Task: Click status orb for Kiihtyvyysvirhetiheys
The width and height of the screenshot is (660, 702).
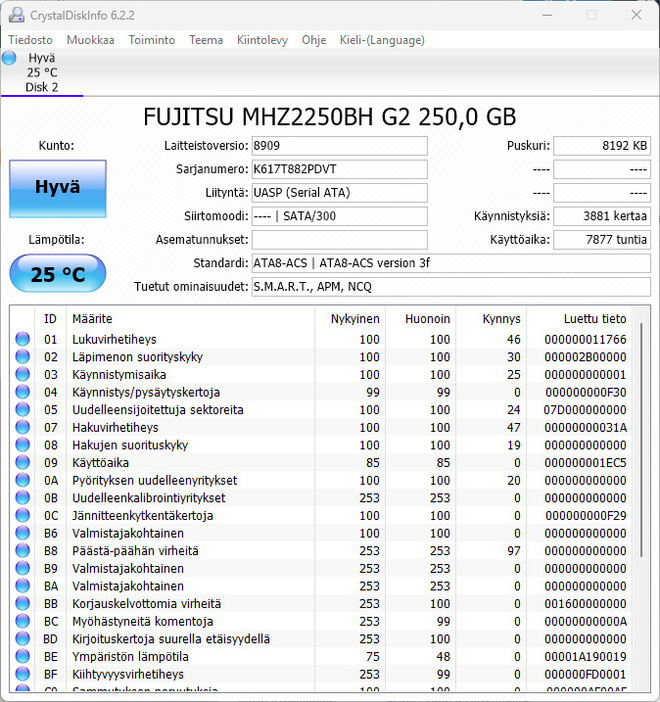Action: [22, 674]
